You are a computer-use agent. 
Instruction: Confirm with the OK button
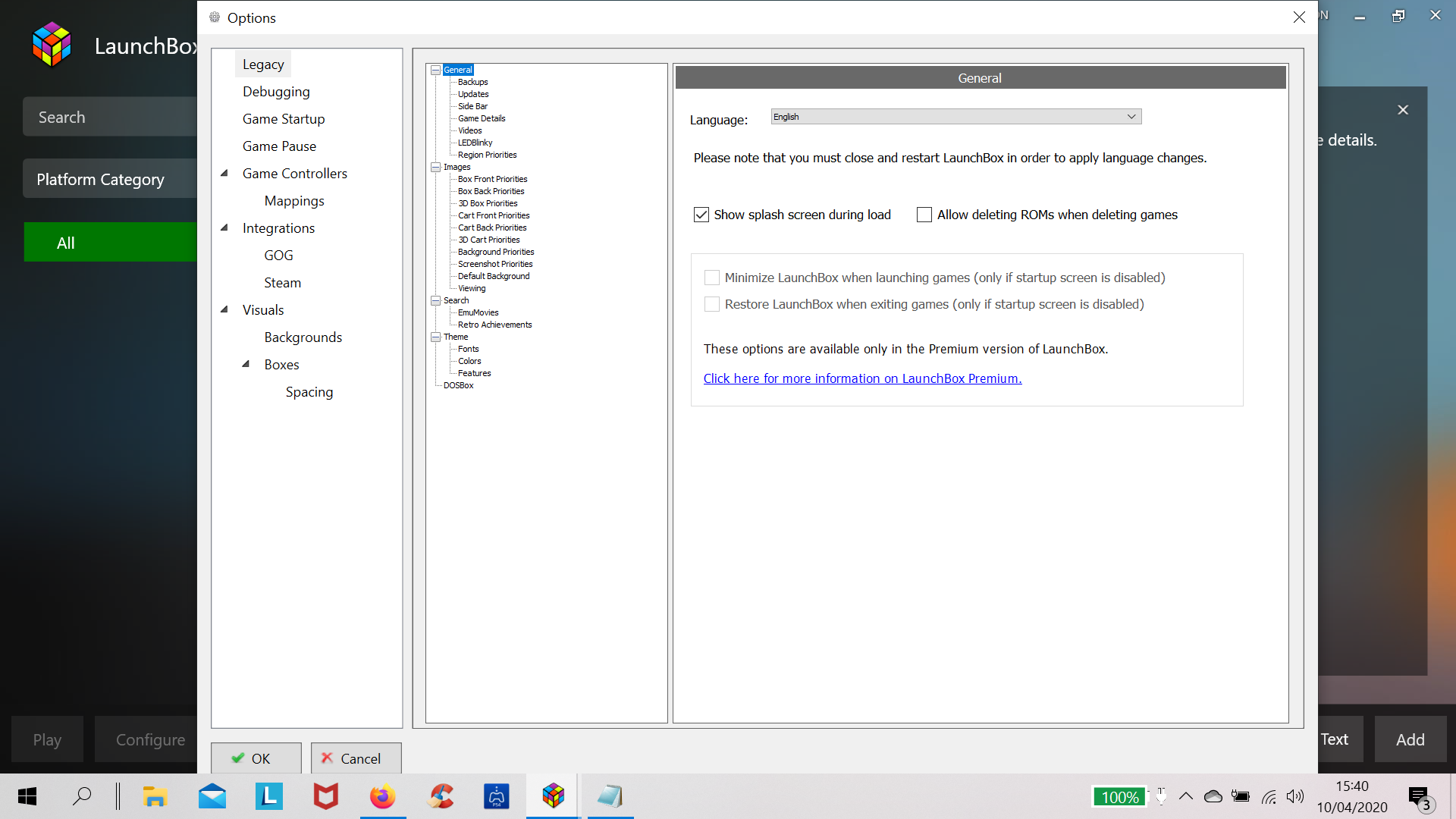coord(256,758)
